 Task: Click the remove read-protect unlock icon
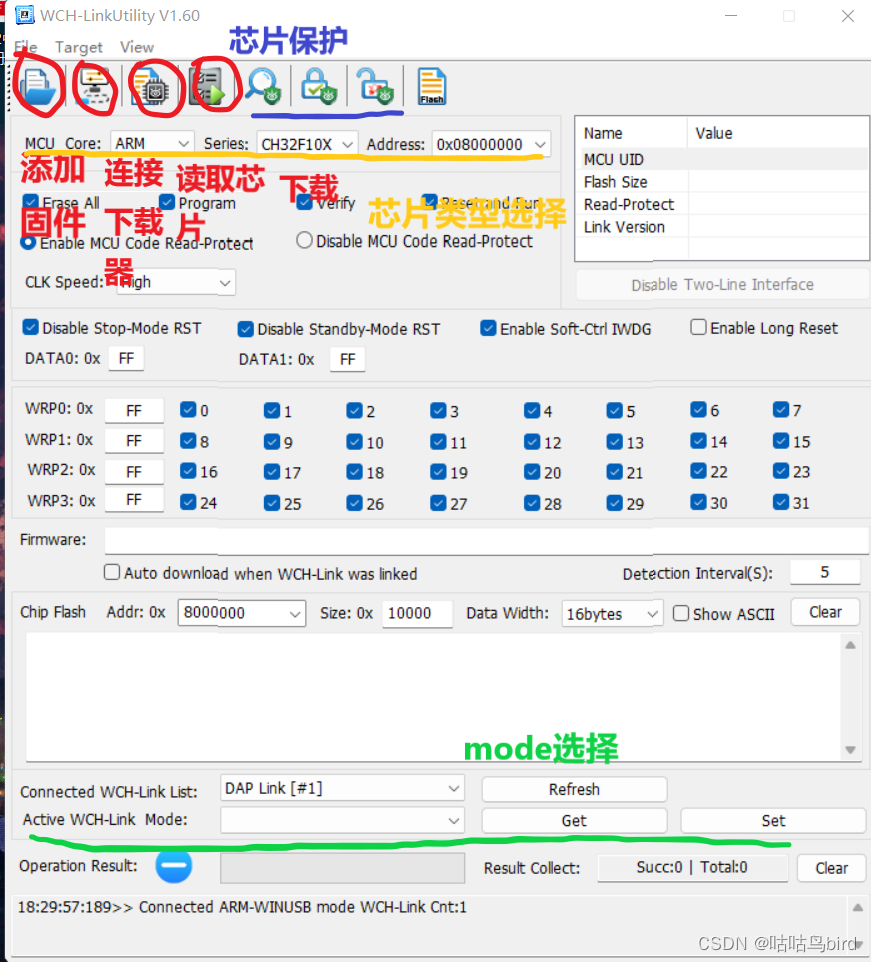point(375,87)
